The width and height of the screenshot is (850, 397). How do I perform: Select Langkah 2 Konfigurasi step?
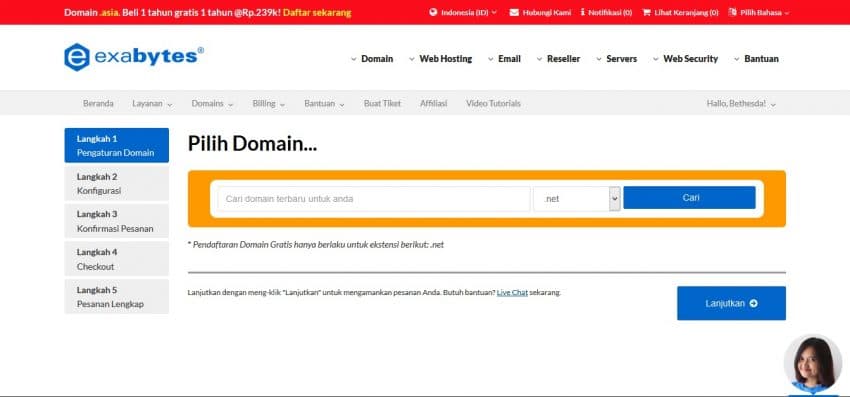pos(117,183)
